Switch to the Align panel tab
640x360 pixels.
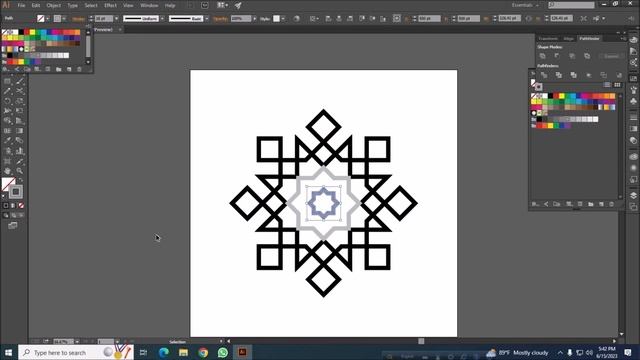coord(569,38)
